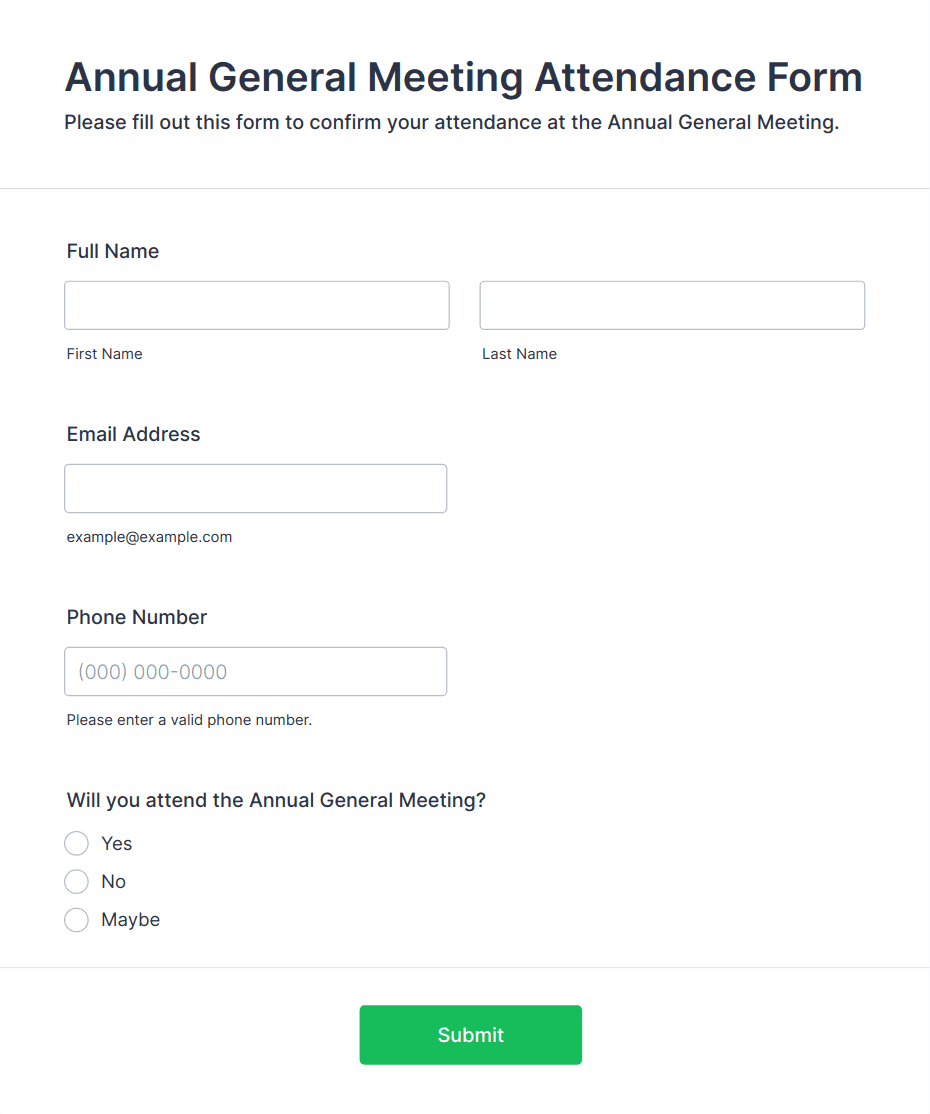Click the "Last Name" sublabel under input
The height and width of the screenshot is (1114, 930).
point(519,354)
